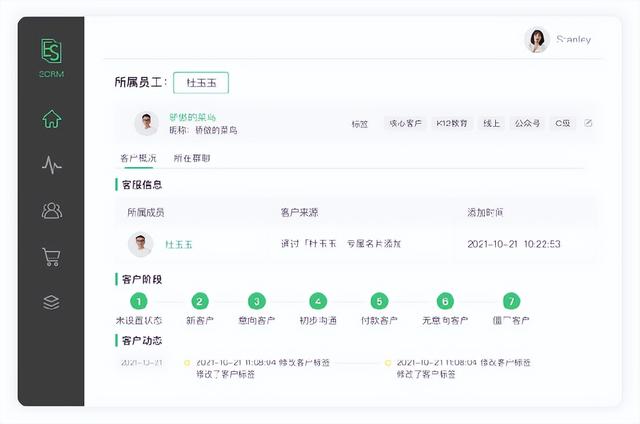Click the edit tags icon after C级
This screenshot has width=640, height=424.
[x=588, y=123]
